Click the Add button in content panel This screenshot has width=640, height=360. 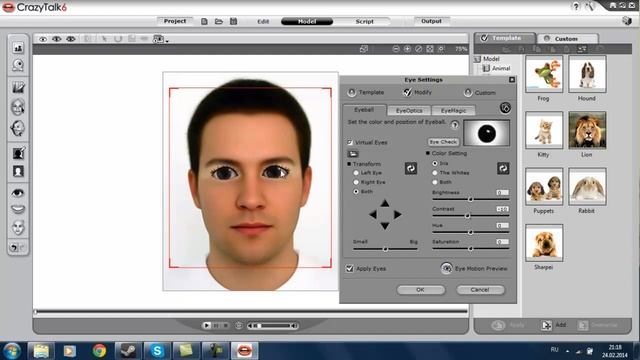[554, 325]
